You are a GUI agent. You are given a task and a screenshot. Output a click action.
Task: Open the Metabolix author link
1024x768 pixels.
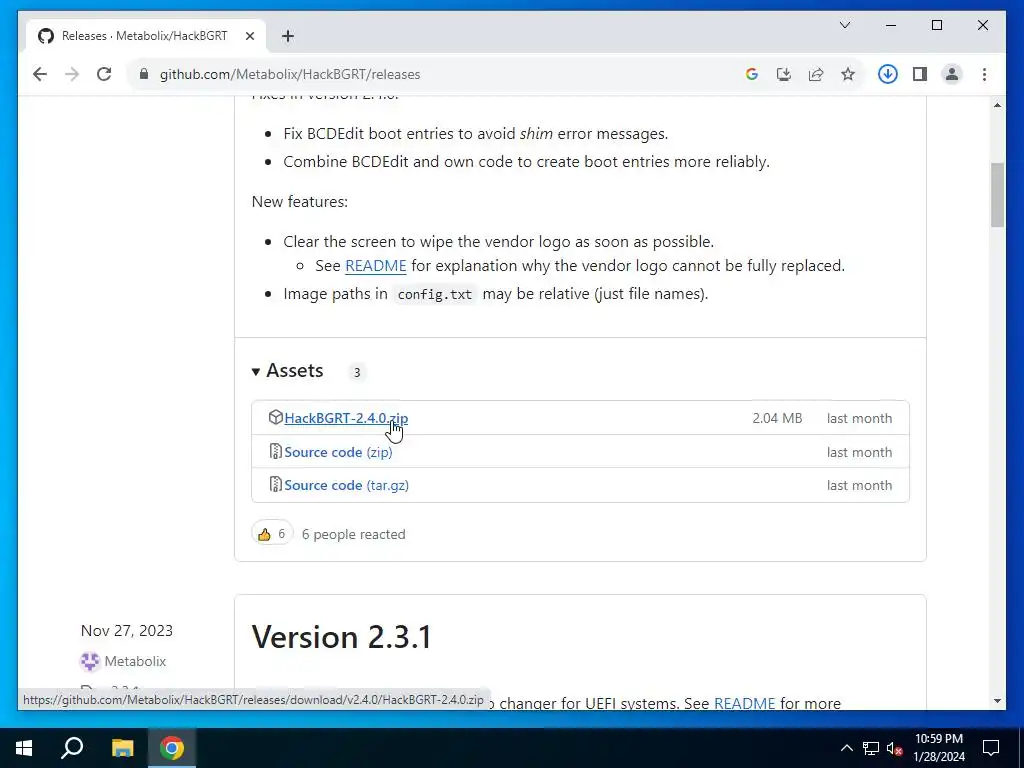click(135, 661)
